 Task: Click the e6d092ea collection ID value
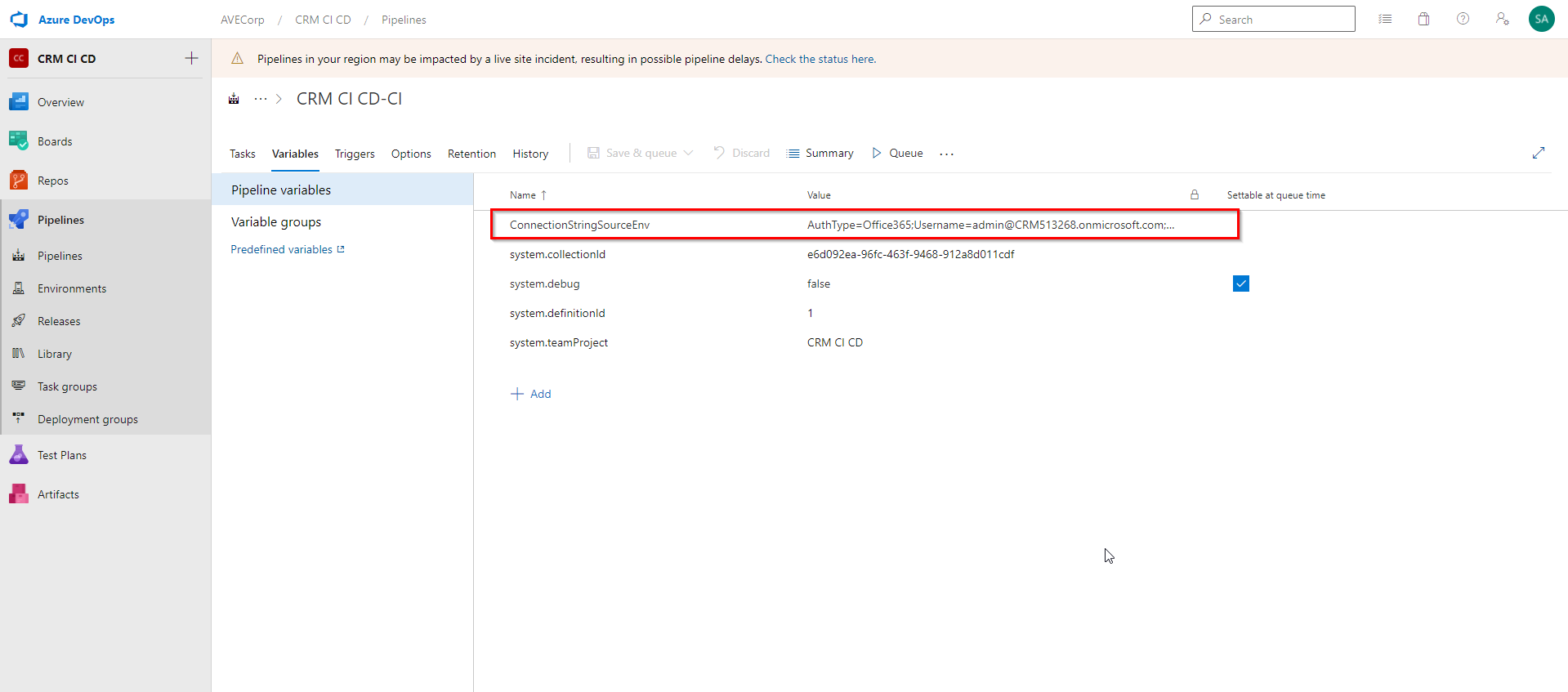(910, 254)
